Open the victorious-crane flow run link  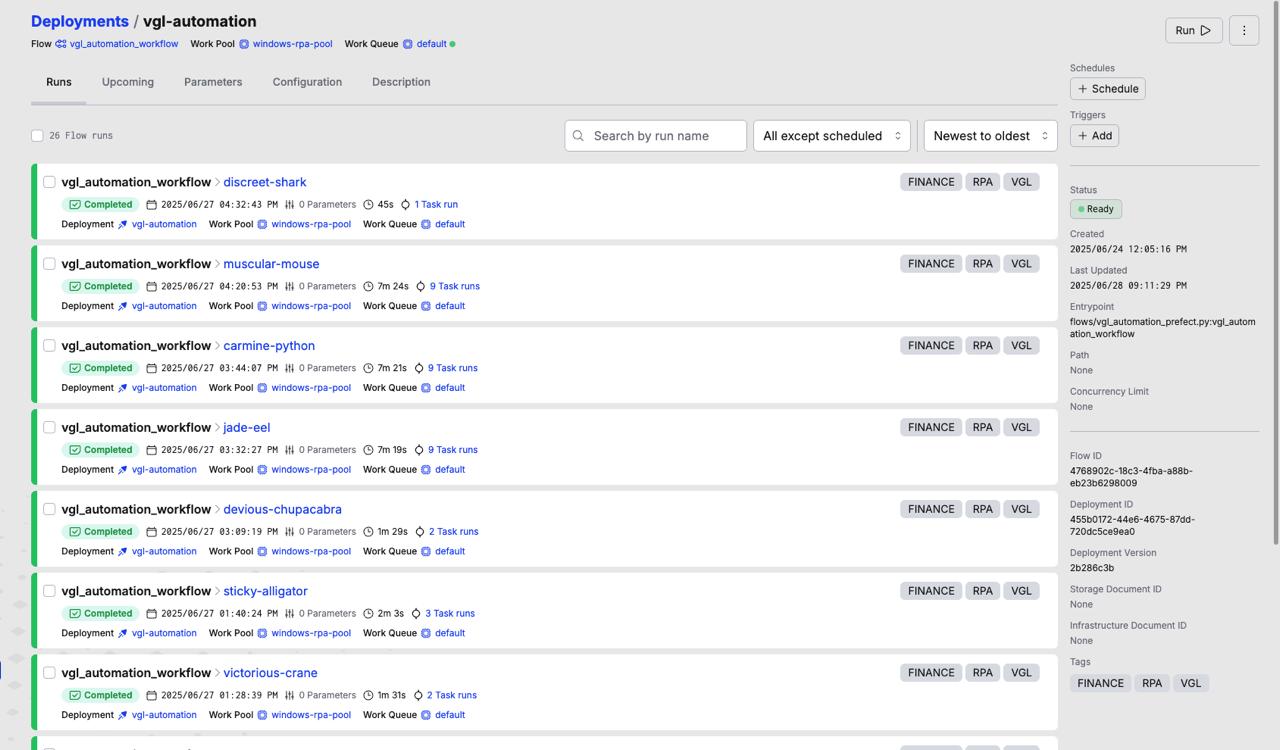[270, 673]
